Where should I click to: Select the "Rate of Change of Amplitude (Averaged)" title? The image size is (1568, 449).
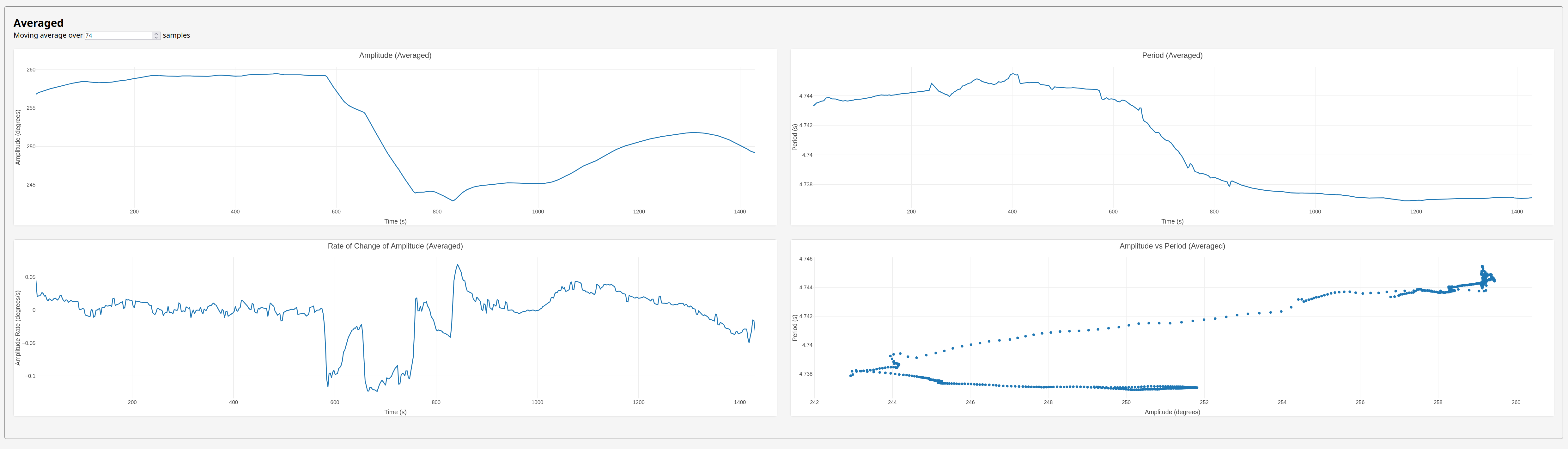click(x=395, y=246)
